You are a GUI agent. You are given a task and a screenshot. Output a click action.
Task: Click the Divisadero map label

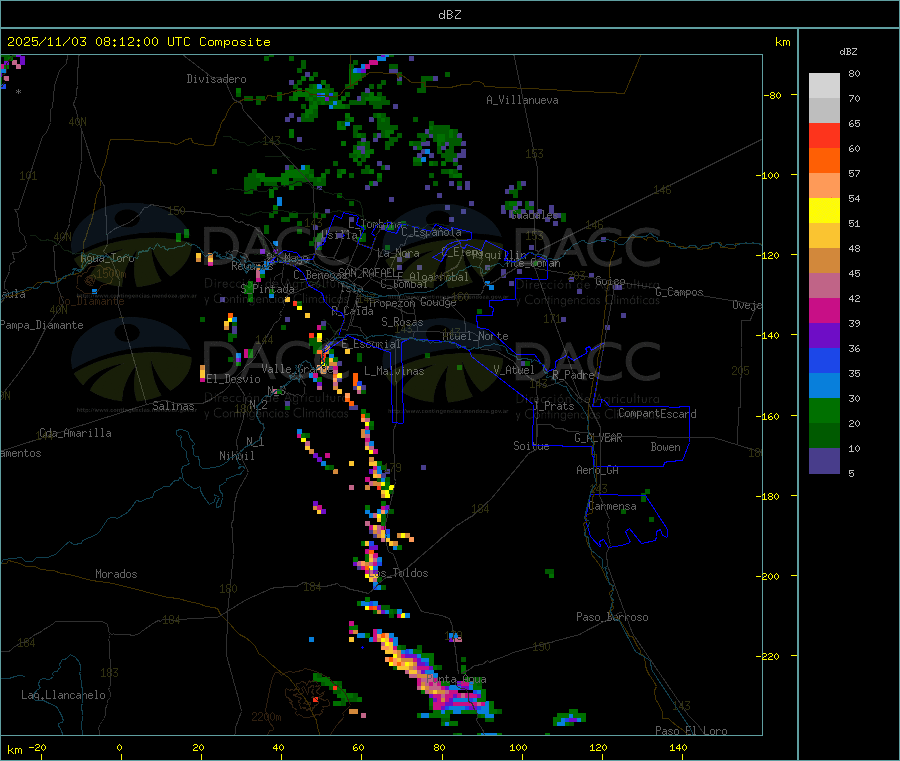click(216, 79)
